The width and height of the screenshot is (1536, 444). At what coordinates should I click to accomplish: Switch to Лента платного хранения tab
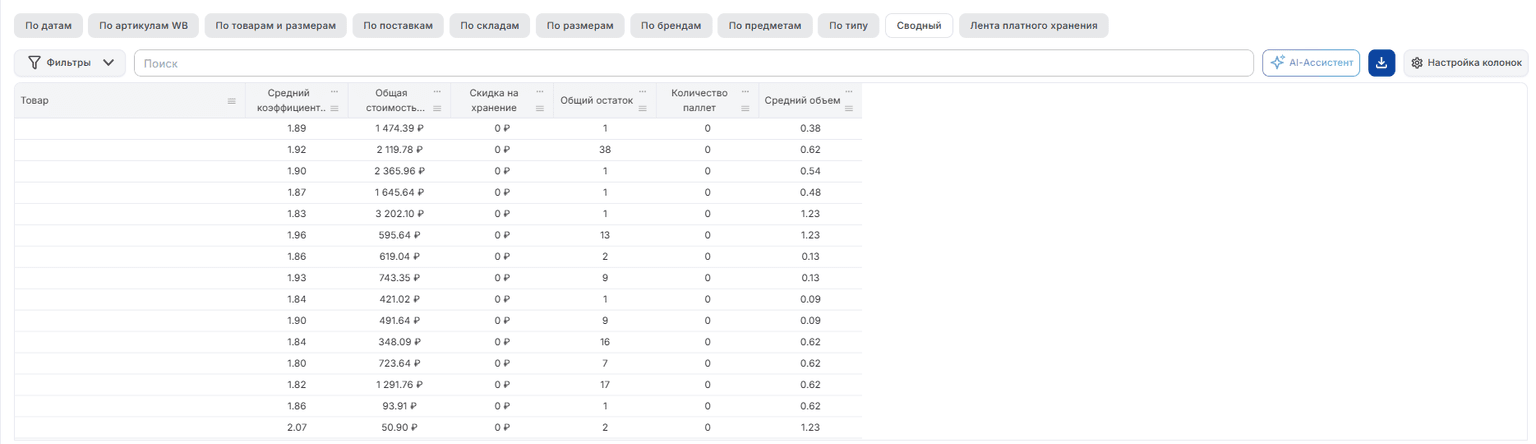click(x=1033, y=26)
